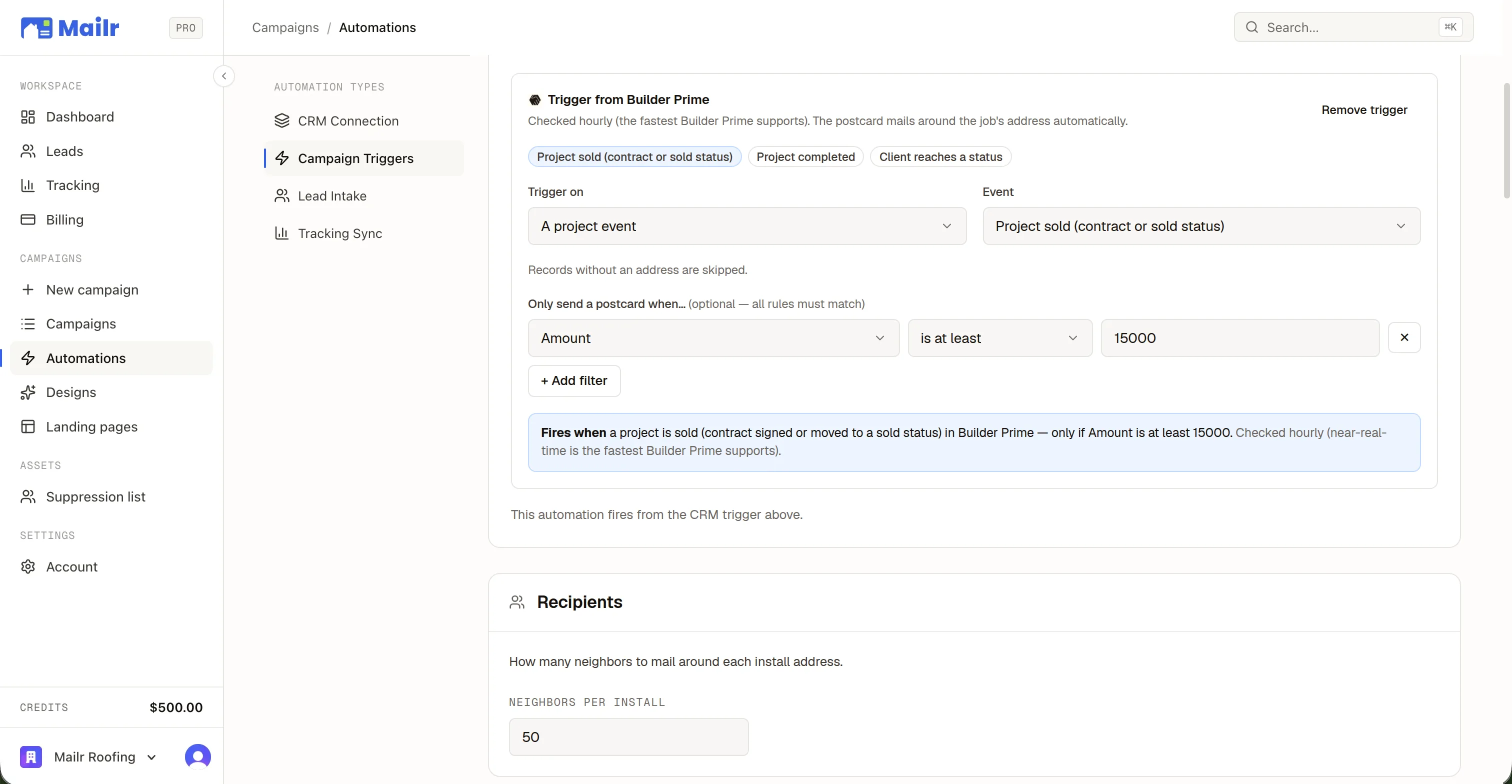Click the search magnifier icon

(1252, 27)
